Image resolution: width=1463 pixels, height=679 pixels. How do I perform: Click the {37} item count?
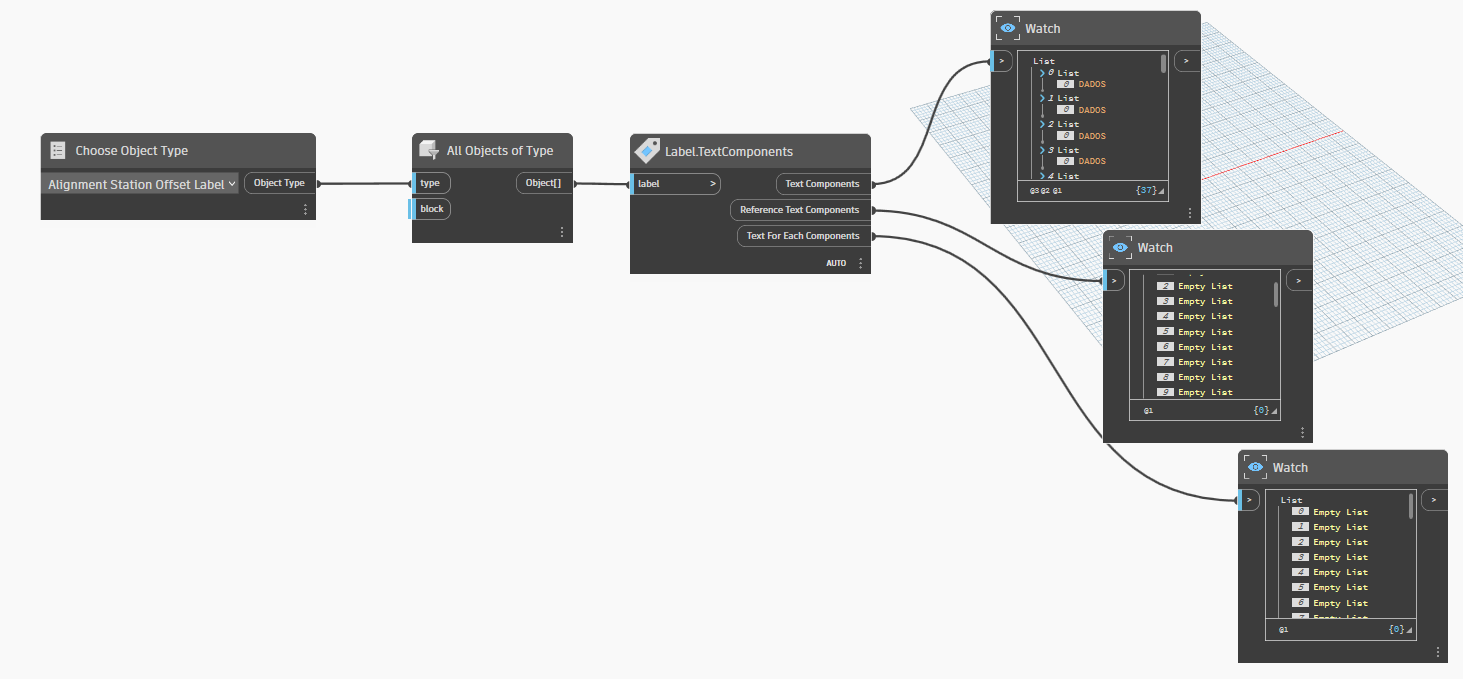click(x=1146, y=190)
